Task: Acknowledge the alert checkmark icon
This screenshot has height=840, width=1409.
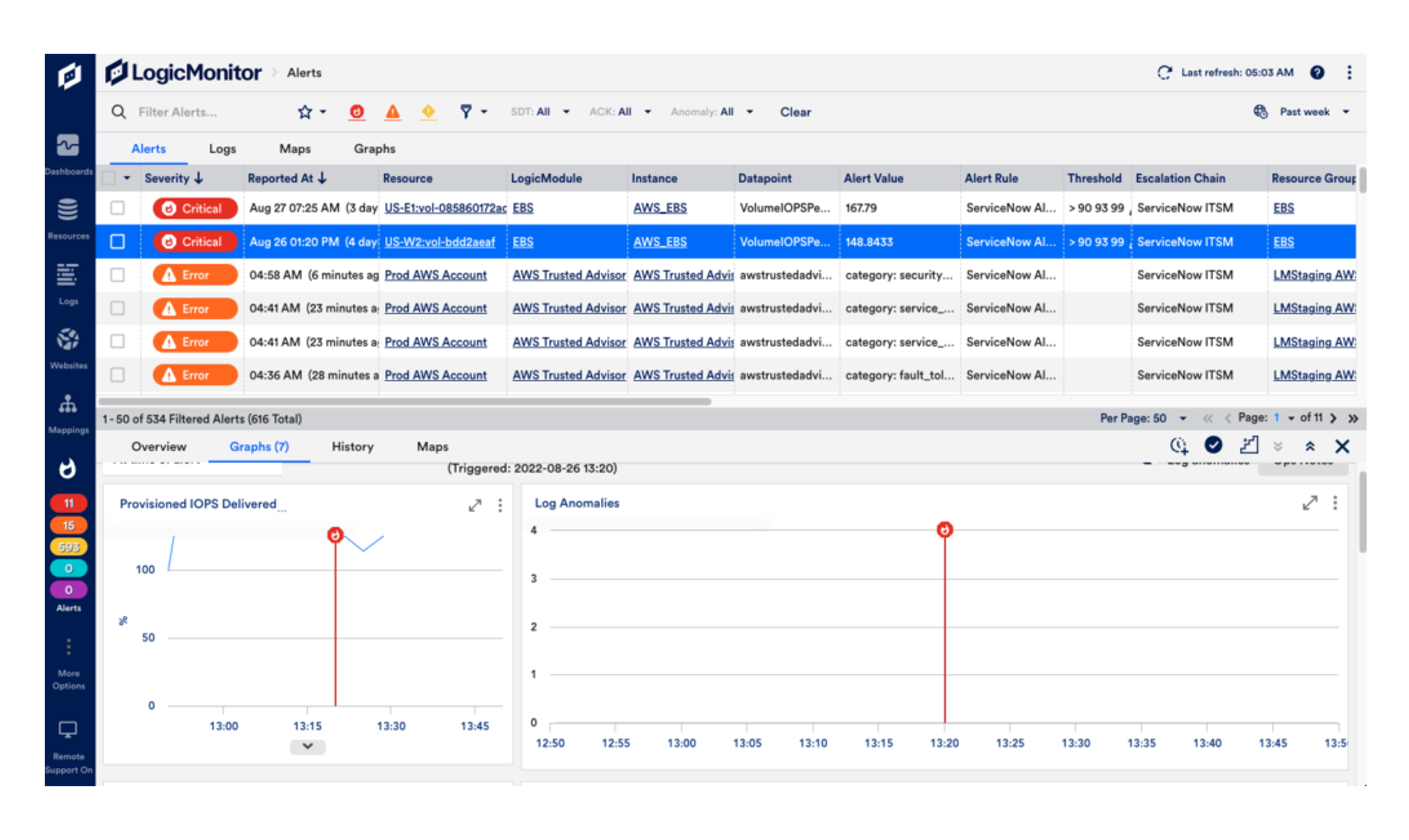Action: point(1213,445)
